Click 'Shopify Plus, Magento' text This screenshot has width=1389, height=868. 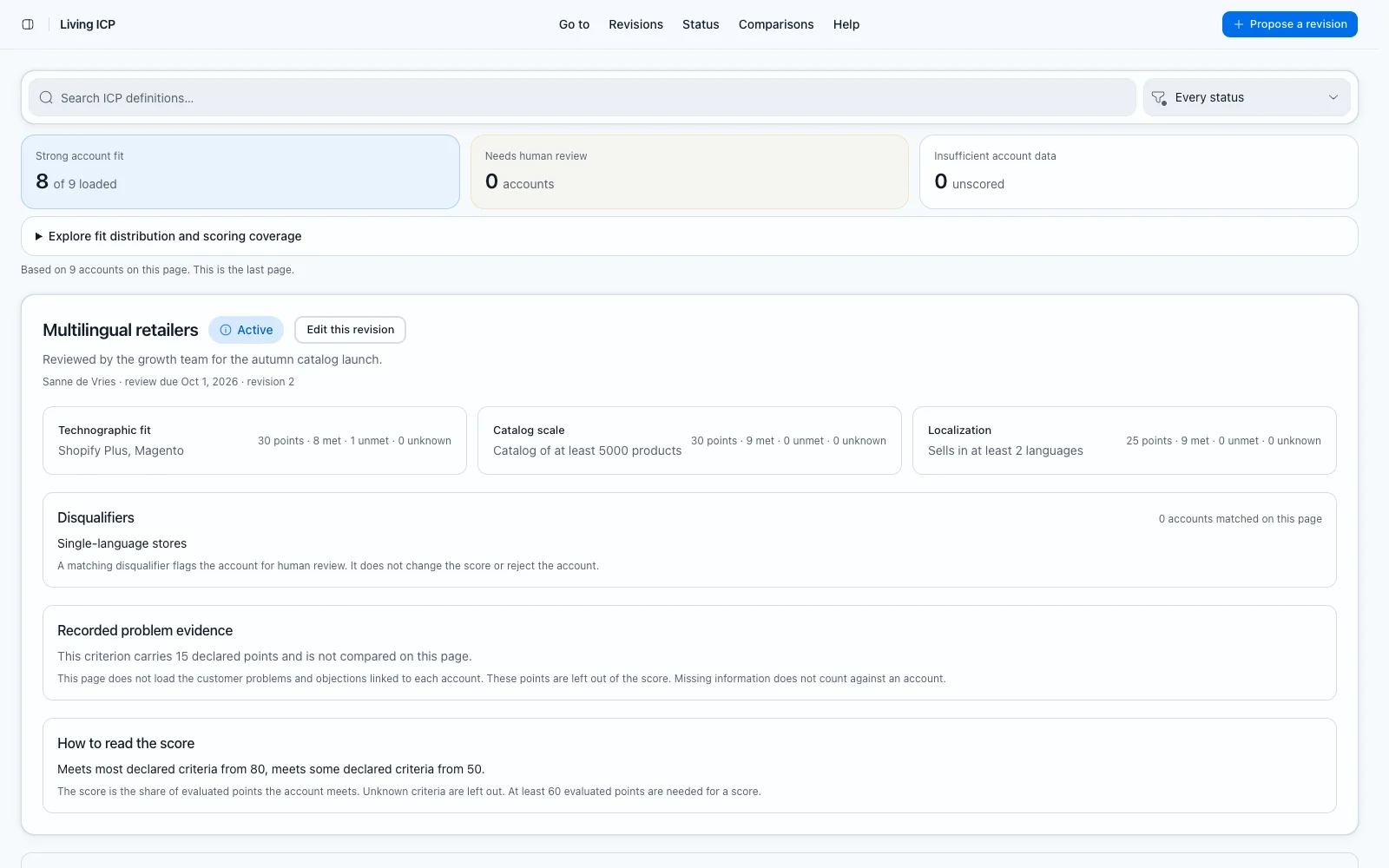coord(121,450)
